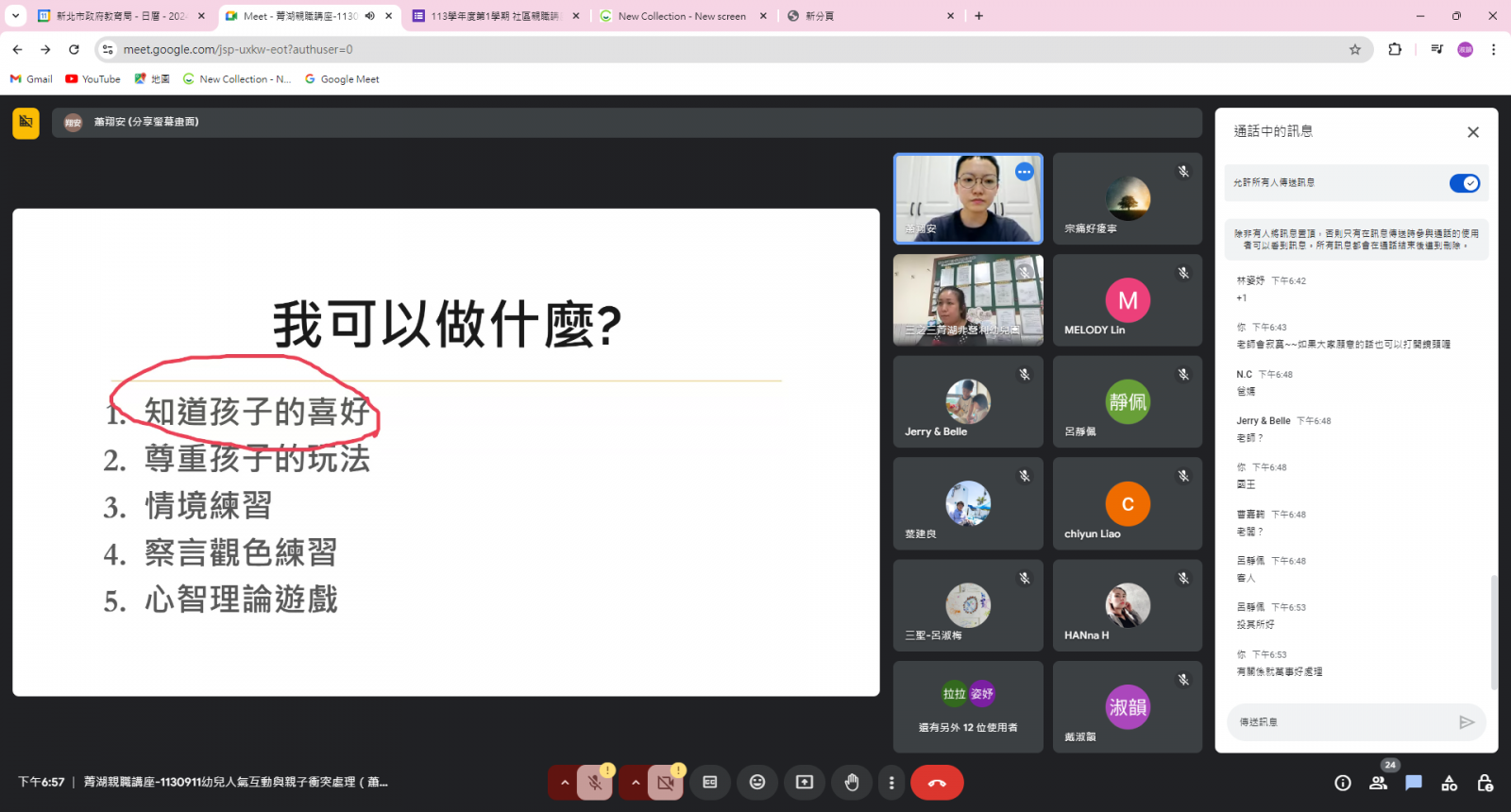Screen dimensions: 1511x812
Task: Expand the camera video settings arrow
Action: click(x=636, y=782)
